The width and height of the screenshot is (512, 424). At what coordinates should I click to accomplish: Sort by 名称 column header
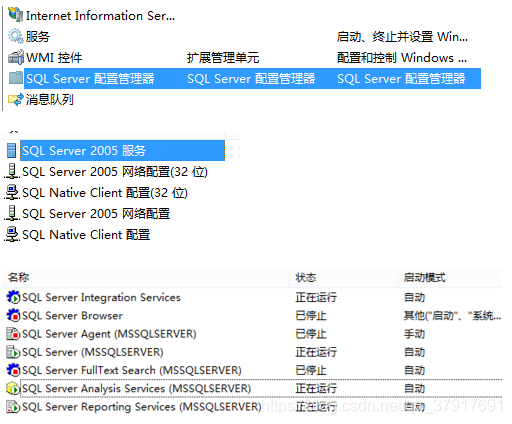pyautogui.click(x=19, y=277)
